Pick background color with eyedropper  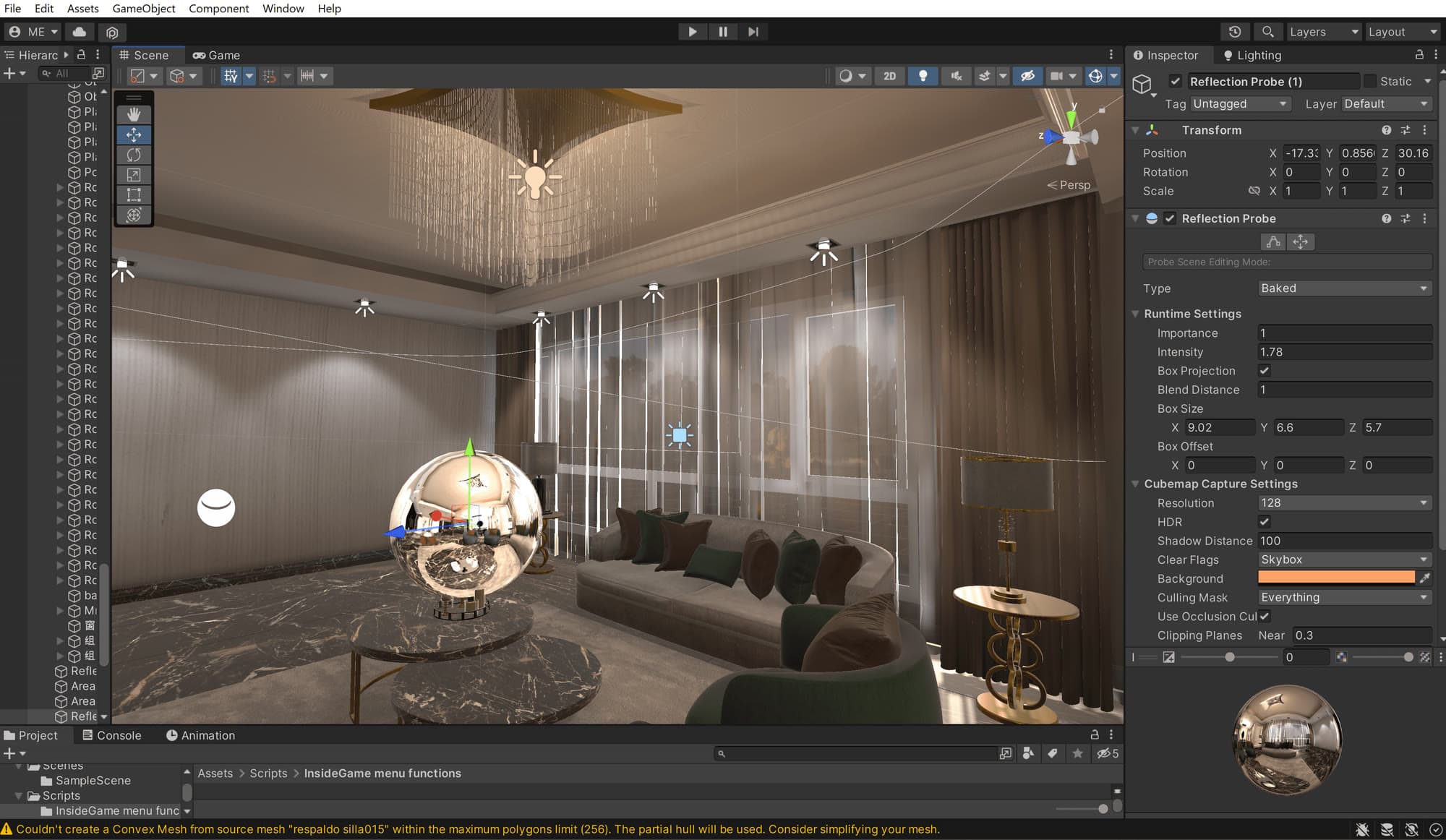pos(1424,578)
